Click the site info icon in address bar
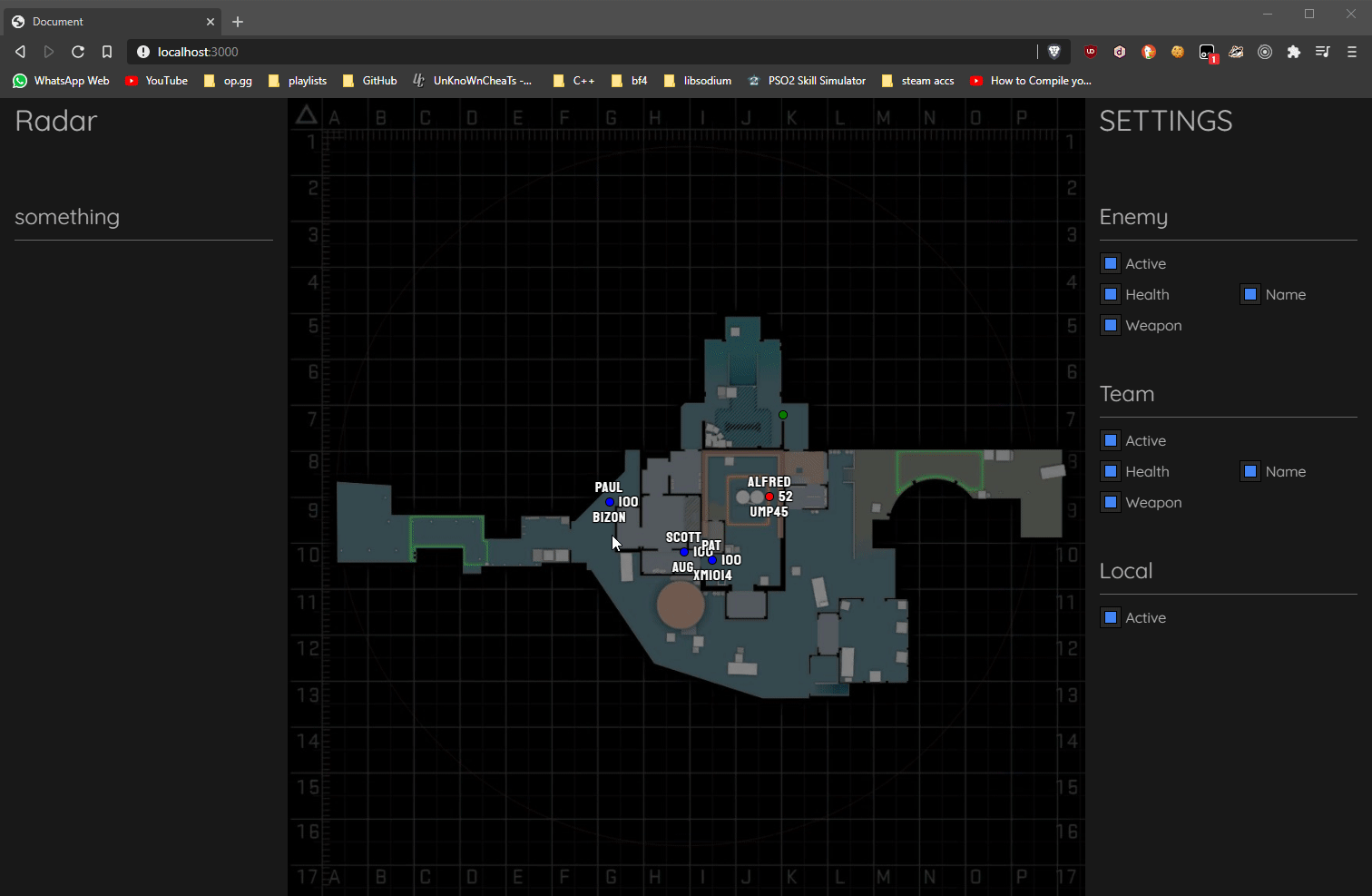Image resolution: width=1372 pixels, height=896 pixels. tap(143, 52)
